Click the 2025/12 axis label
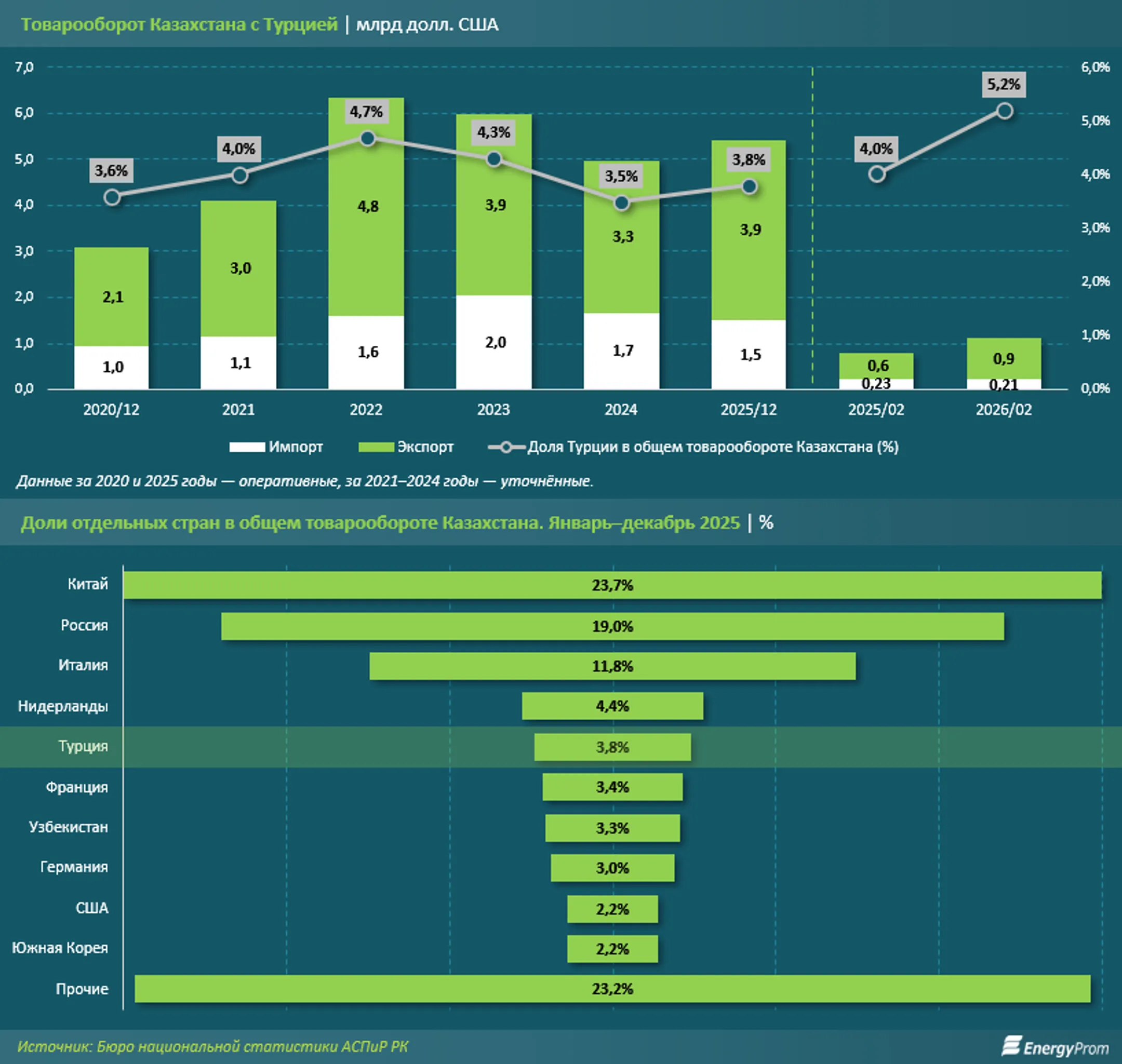The height and width of the screenshot is (1064, 1122). 749,410
